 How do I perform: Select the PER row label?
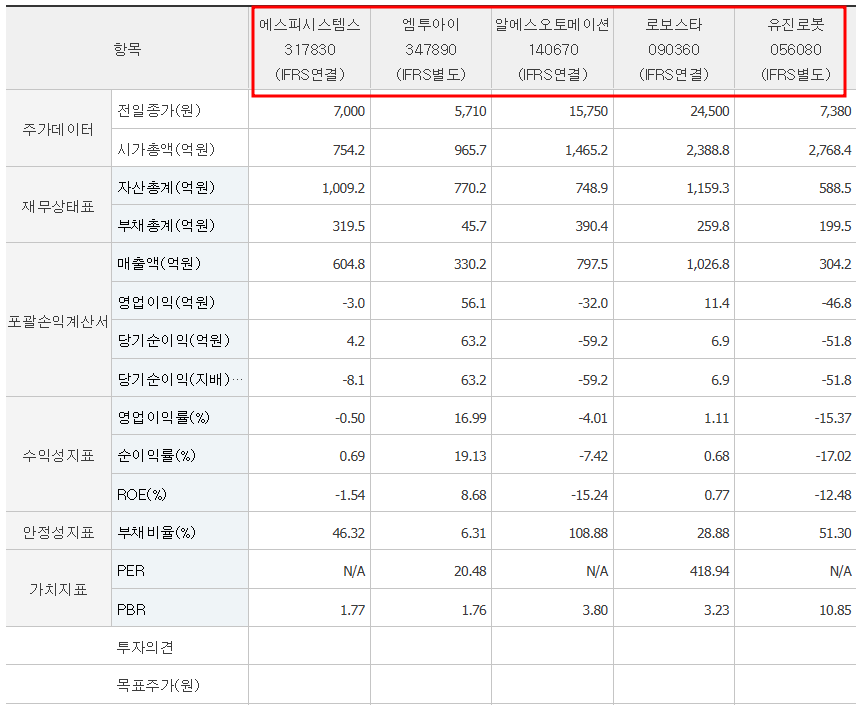point(131,571)
